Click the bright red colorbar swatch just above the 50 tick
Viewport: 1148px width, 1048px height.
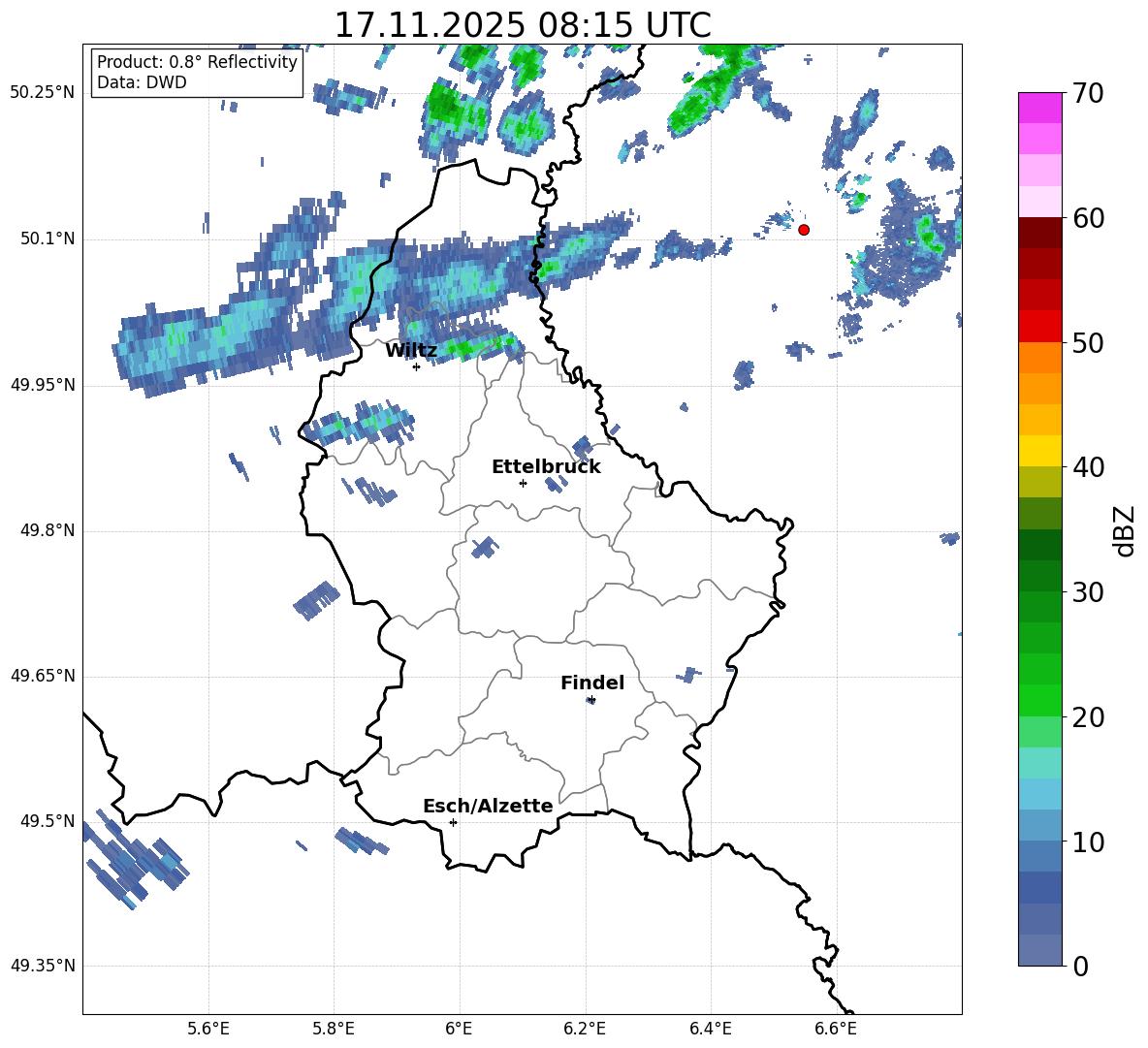(x=1039, y=327)
